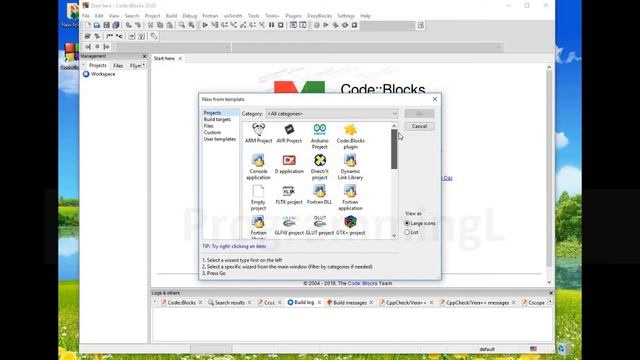This screenshot has height=360, width=640.
Task: Select Custom in the wizard type list
Action: tap(212, 132)
